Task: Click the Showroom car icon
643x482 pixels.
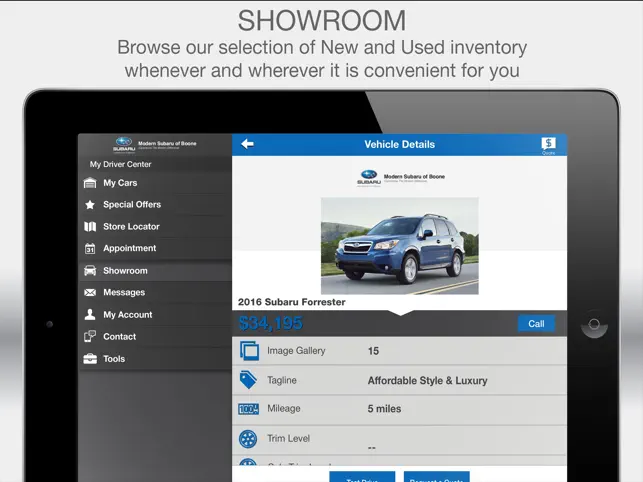Action: tap(90, 271)
